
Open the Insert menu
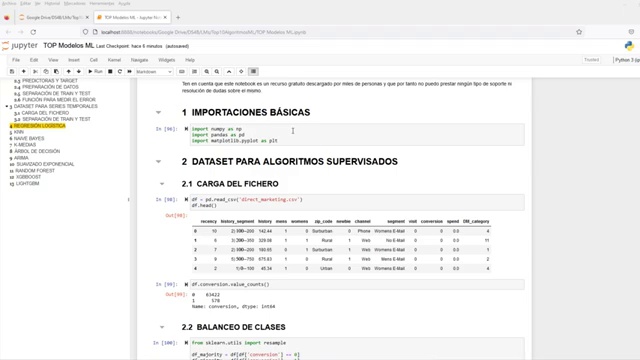coord(74,60)
